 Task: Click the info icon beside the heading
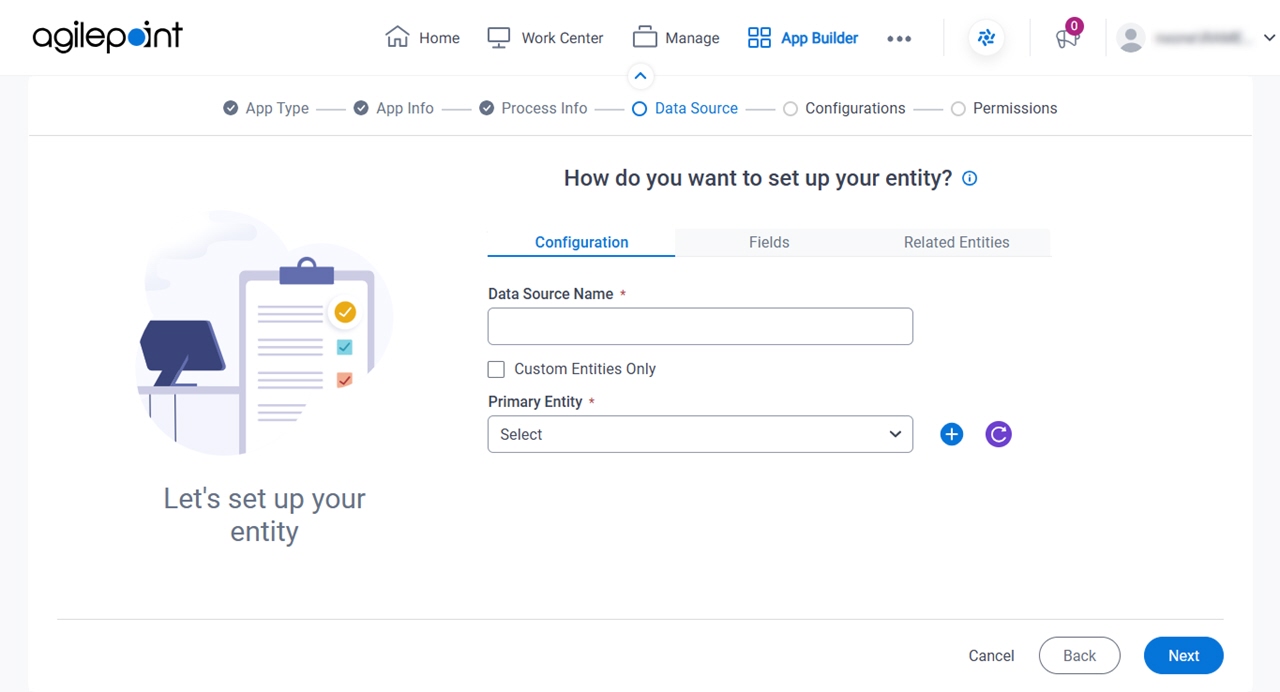point(969,178)
